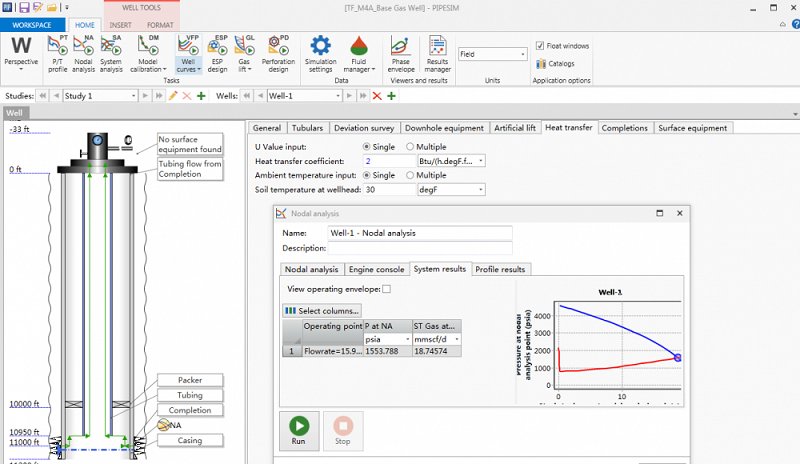Image resolution: width=800 pixels, height=464 pixels.
Task: Open System analysis tool
Action: [111, 54]
